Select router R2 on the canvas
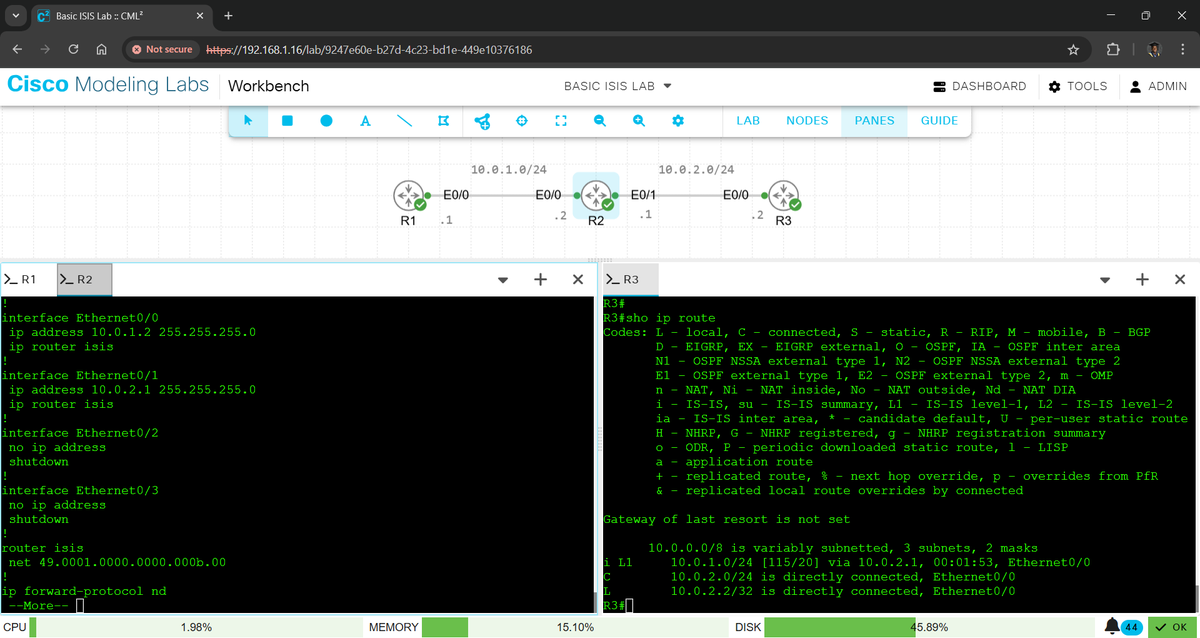This screenshot has height=638, width=1200. click(596, 195)
